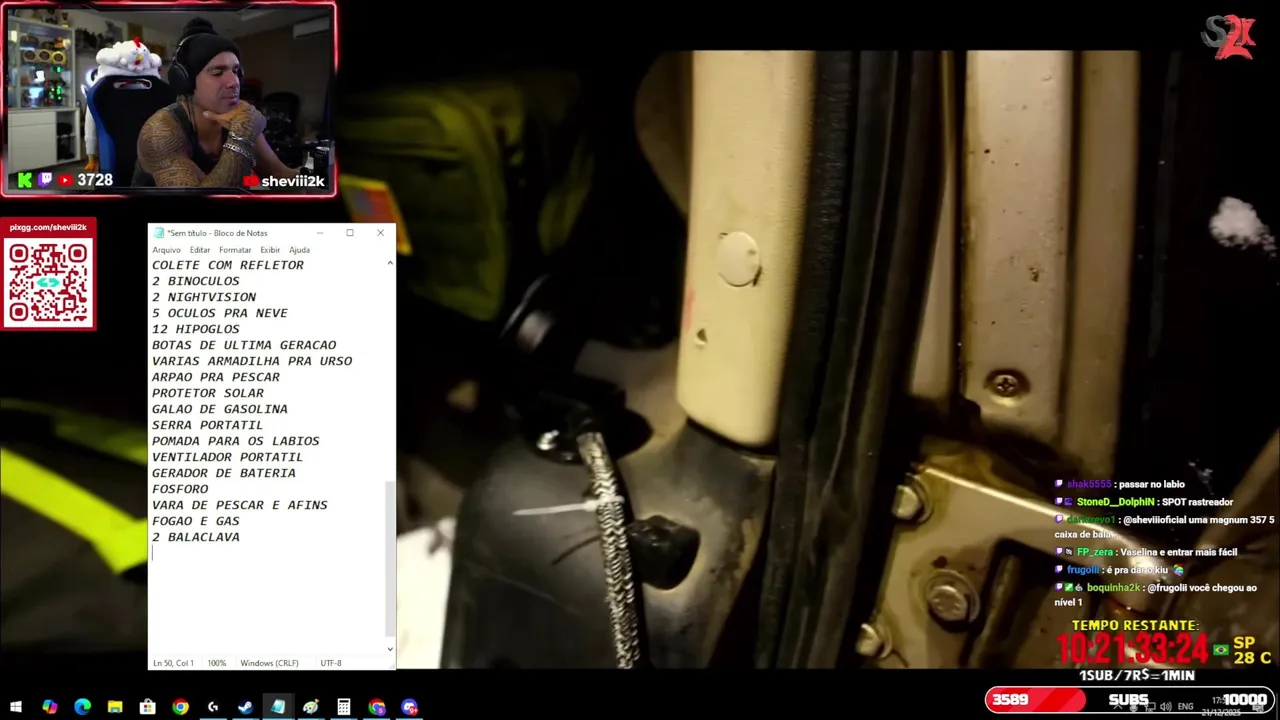
Task: Open Google Chrome from the taskbar
Action: pyautogui.click(x=180, y=707)
